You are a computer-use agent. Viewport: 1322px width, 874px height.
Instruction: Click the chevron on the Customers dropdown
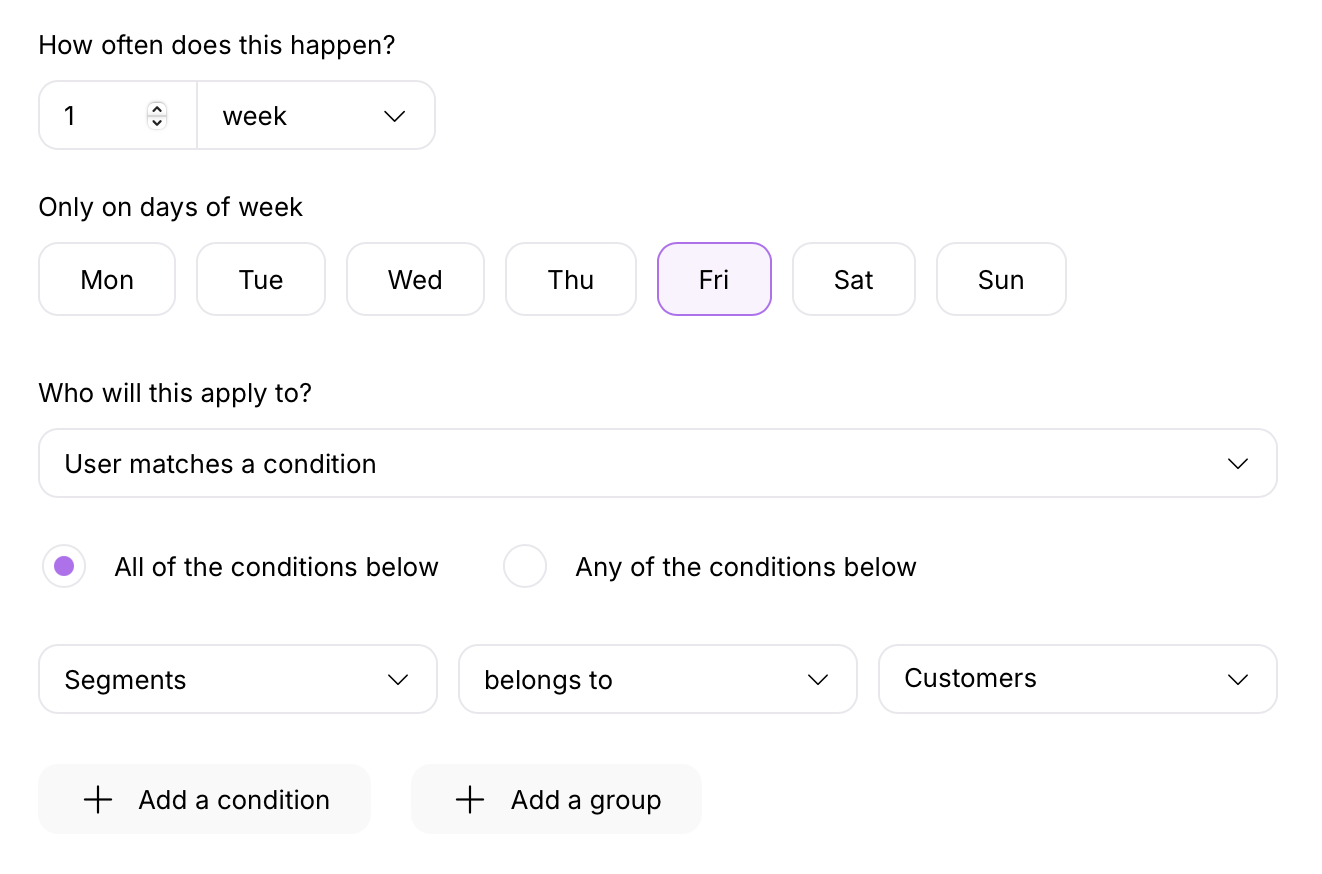tap(1237, 678)
